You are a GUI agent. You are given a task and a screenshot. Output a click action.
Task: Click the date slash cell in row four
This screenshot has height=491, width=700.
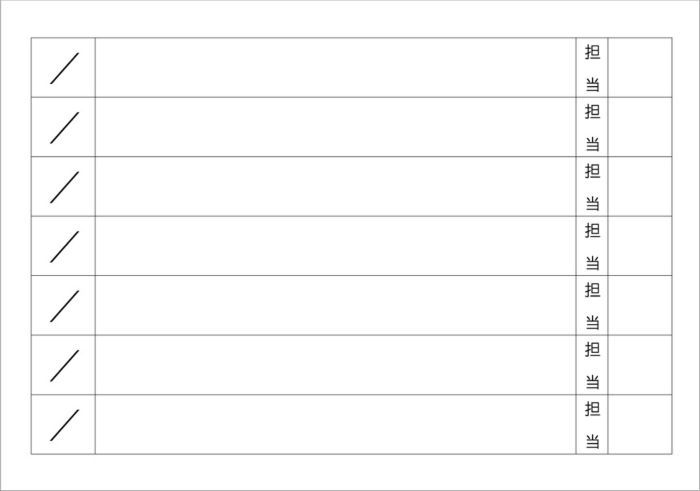click(x=63, y=246)
